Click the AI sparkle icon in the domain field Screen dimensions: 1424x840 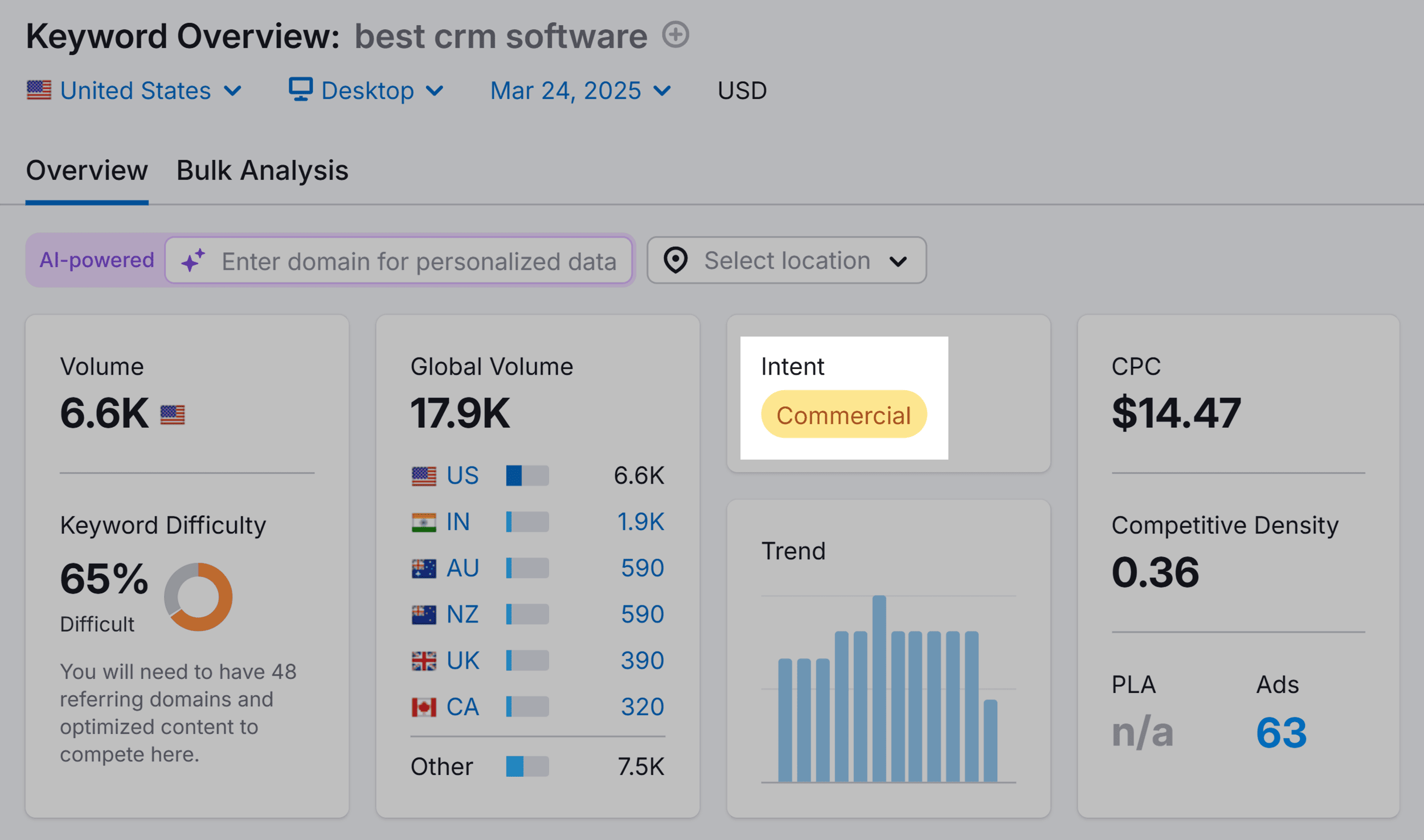(194, 260)
